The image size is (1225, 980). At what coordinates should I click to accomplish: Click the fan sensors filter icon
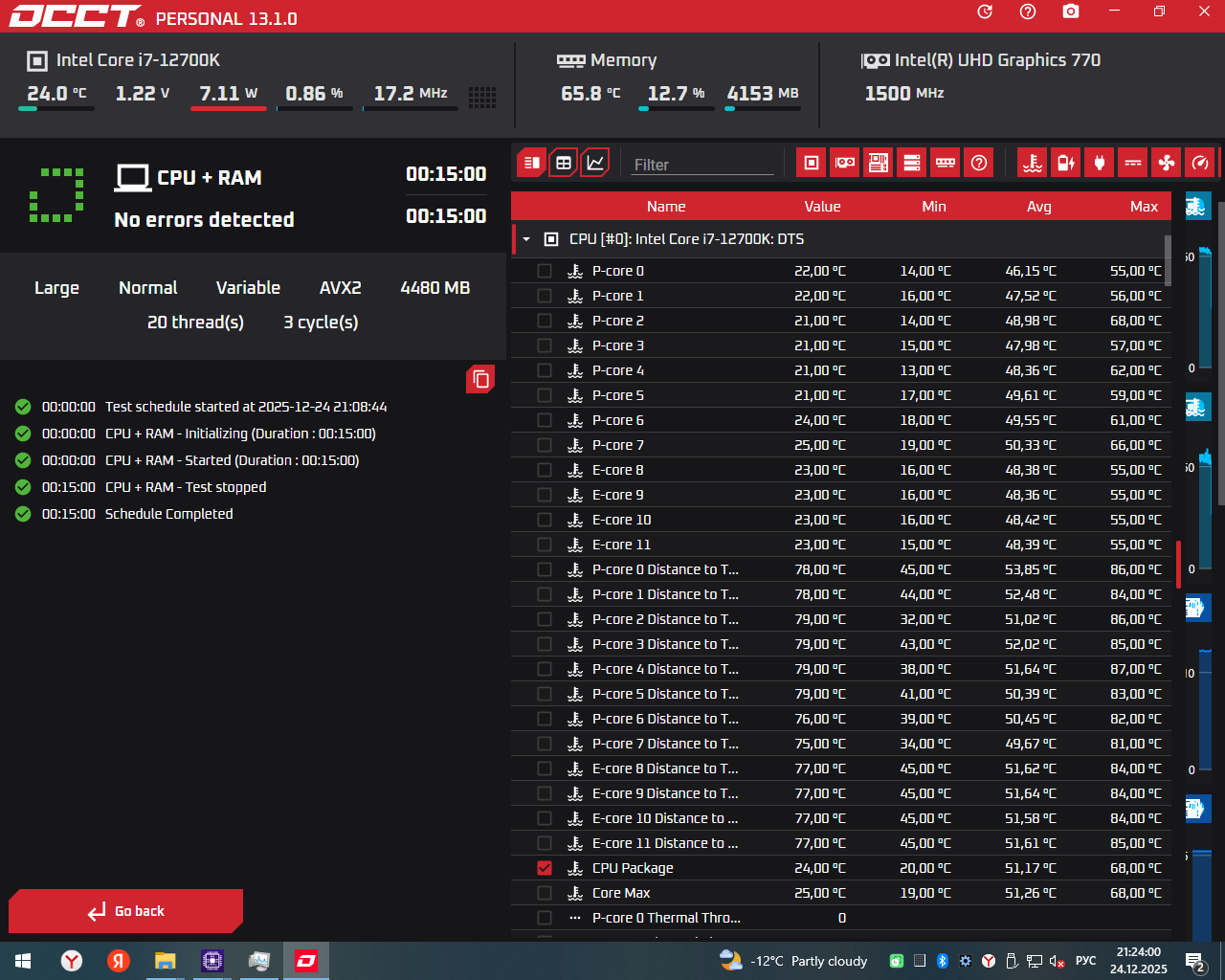1166,163
